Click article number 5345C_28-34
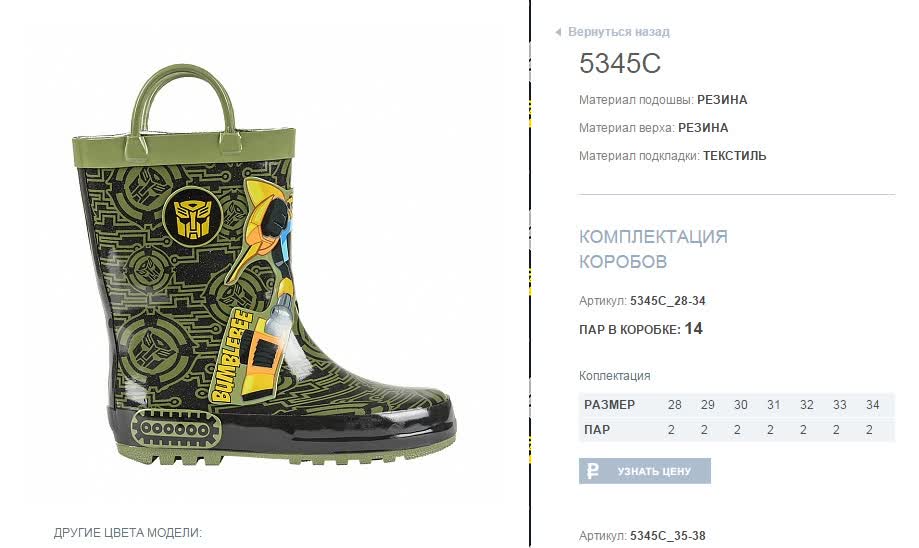 coord(668,301)
